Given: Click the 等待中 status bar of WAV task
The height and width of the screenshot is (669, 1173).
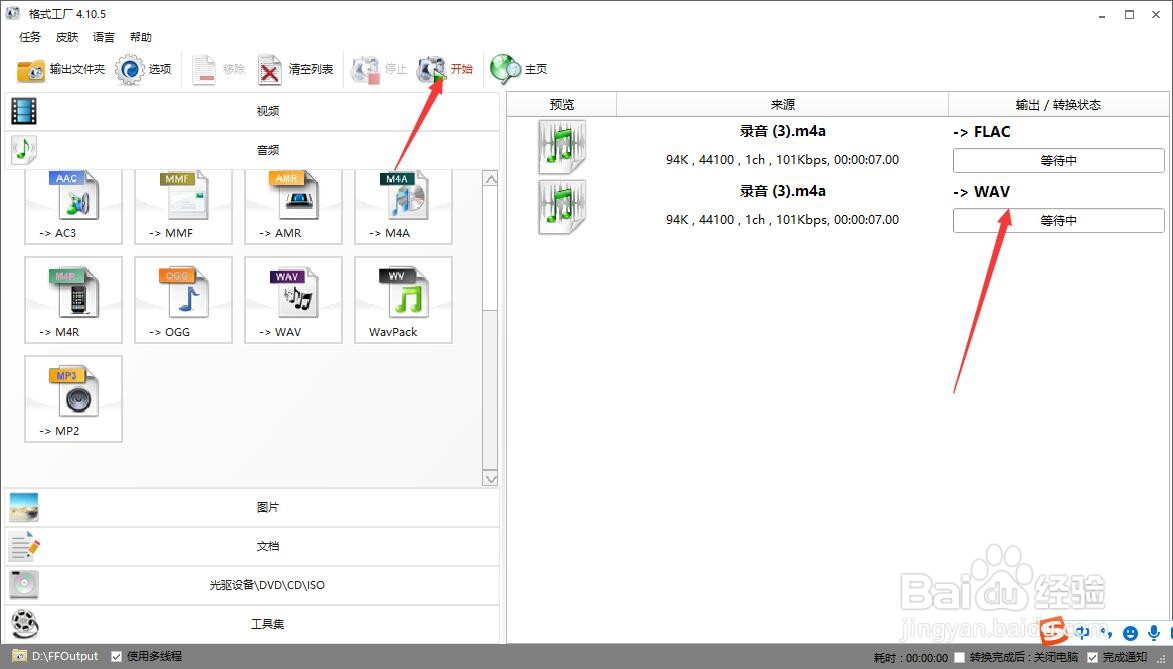Looking at the screenshot, I should point(1059,221).
